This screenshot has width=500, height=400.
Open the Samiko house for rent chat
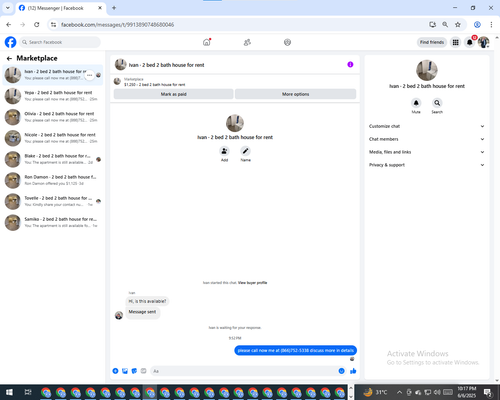tap(53, 222)
